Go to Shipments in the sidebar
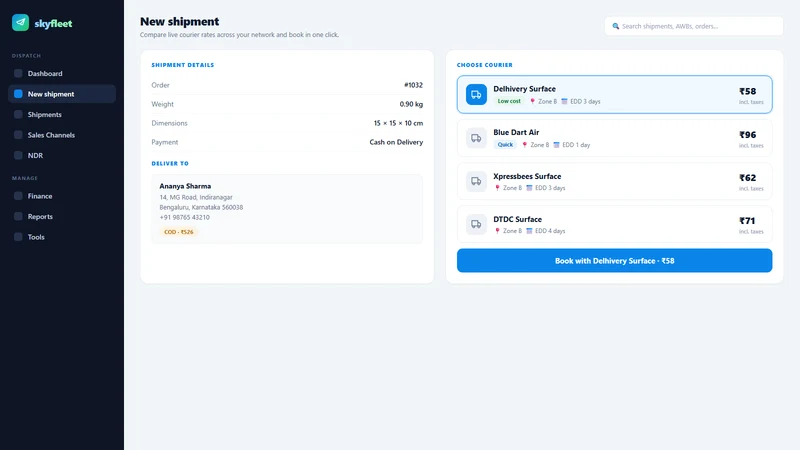 (x=62, y=114)
